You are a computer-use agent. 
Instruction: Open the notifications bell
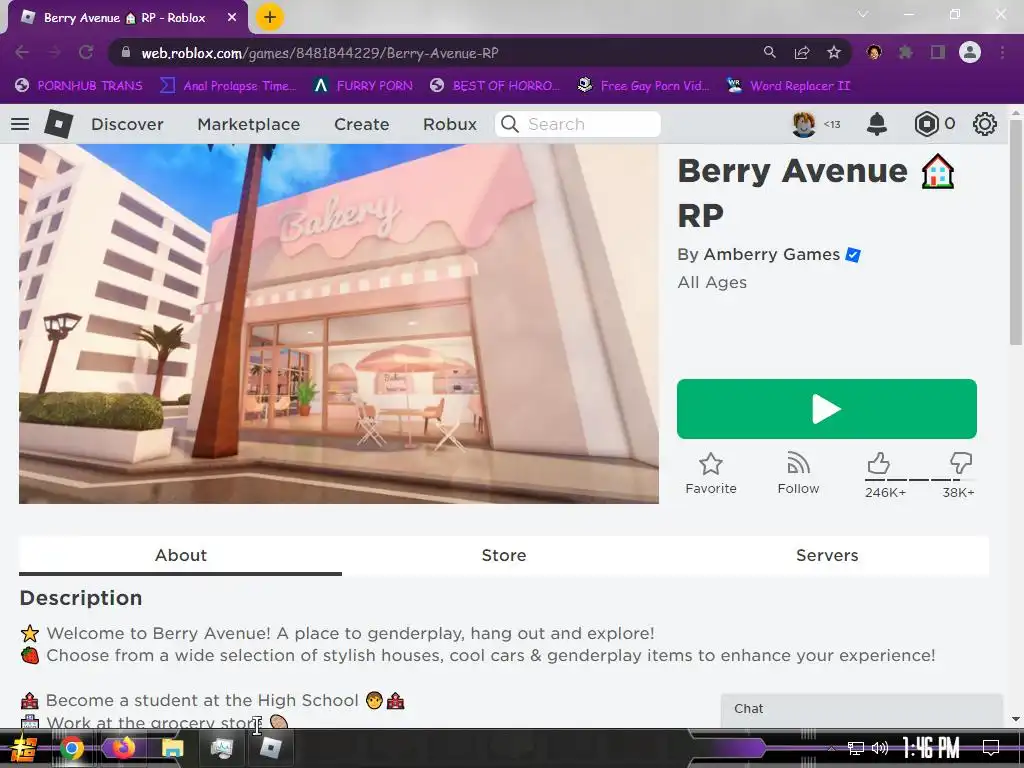tap(876, 124)
